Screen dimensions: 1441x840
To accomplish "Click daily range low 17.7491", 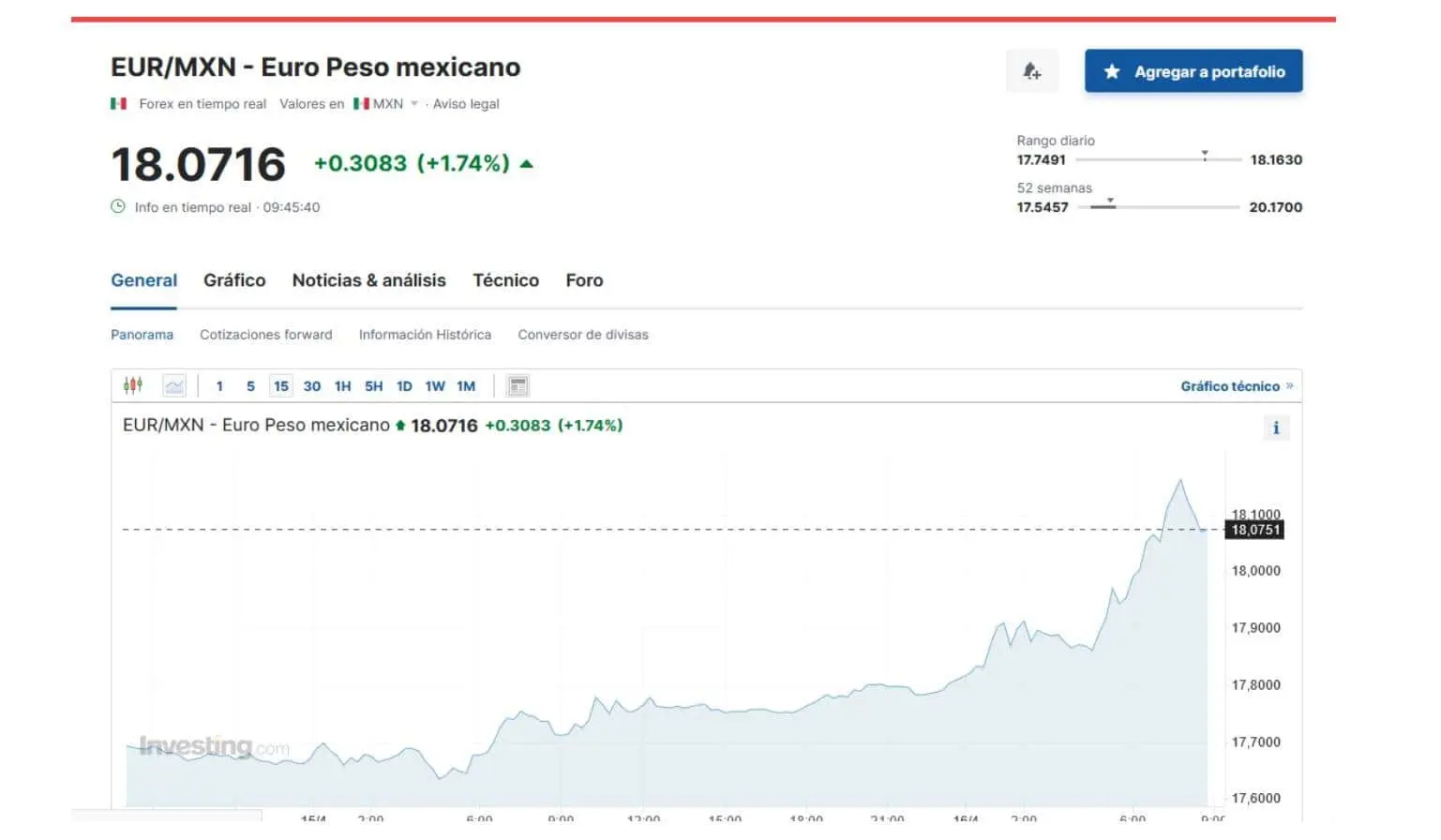I will pos(1041,159).
